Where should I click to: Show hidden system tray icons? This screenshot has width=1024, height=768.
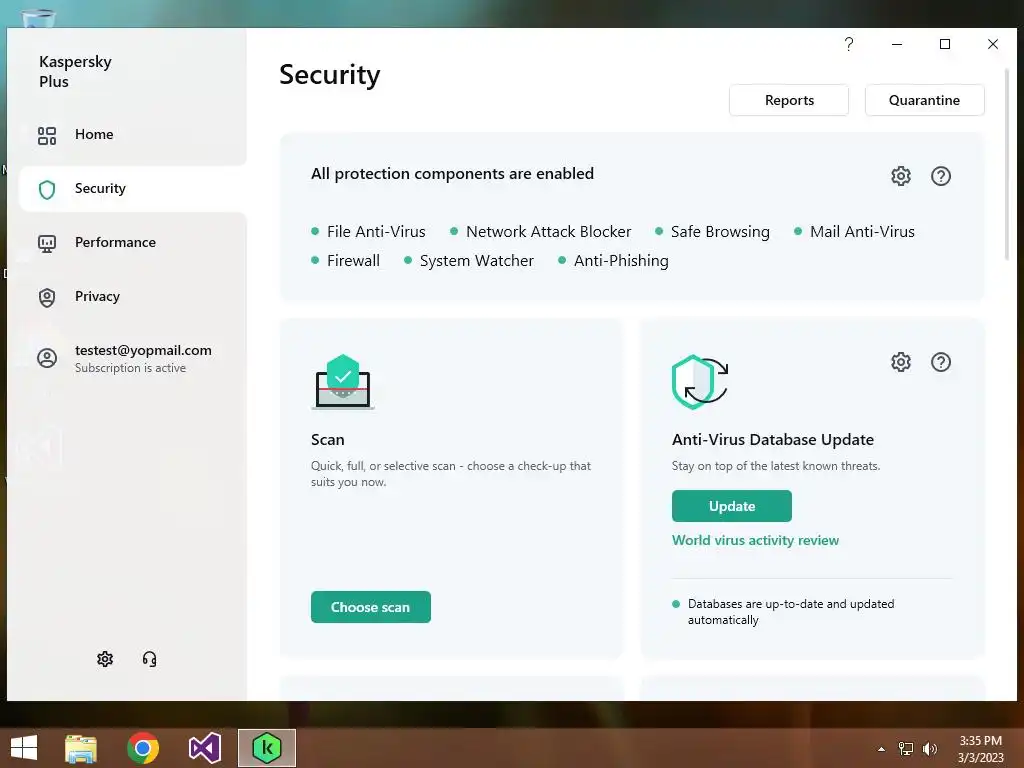click(x=881, y=749)
